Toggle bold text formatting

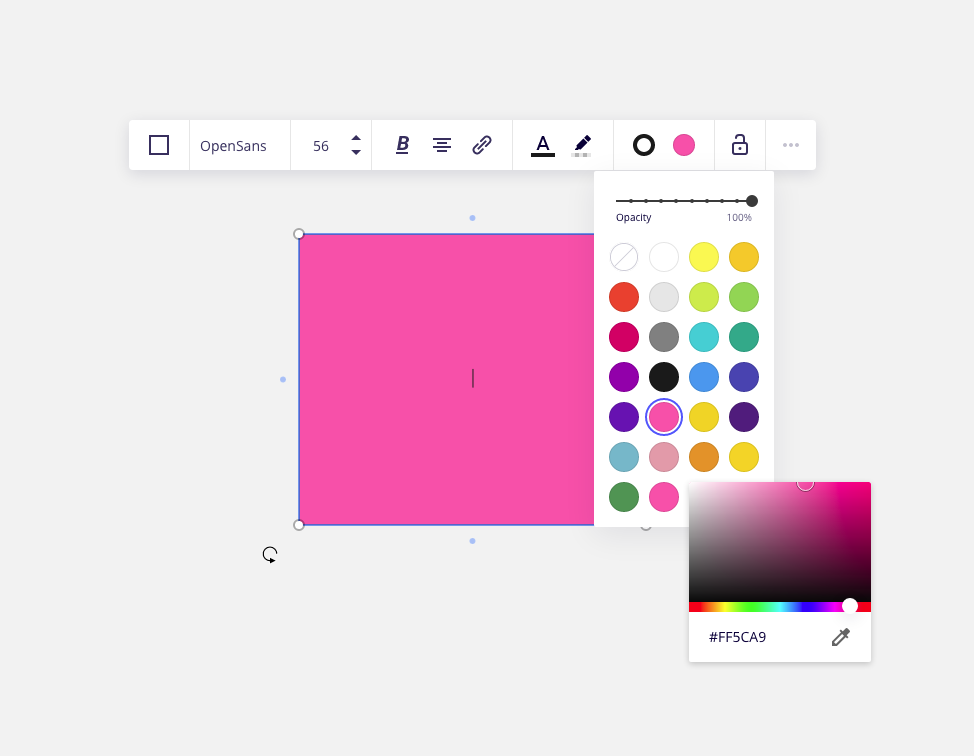tap(403, 145)
